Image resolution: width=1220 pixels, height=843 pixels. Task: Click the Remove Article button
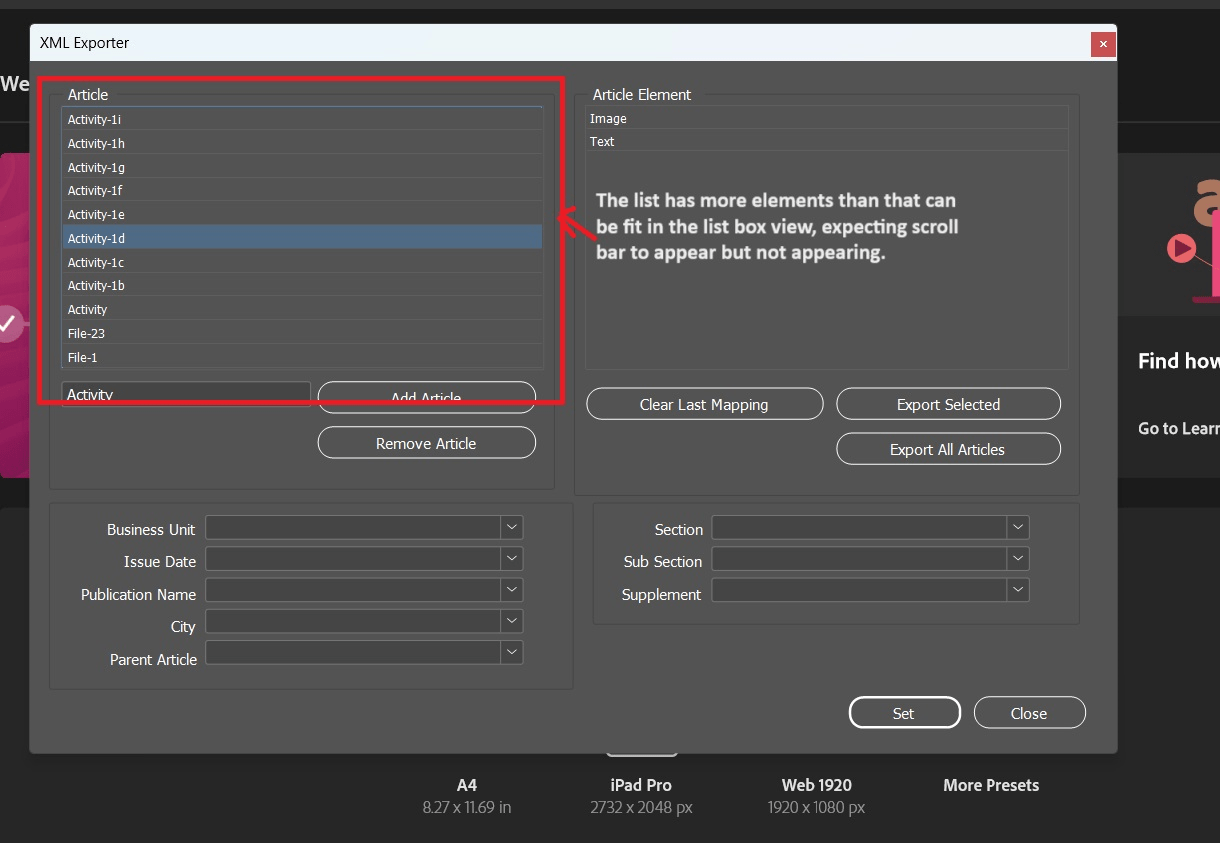(426, 443)
